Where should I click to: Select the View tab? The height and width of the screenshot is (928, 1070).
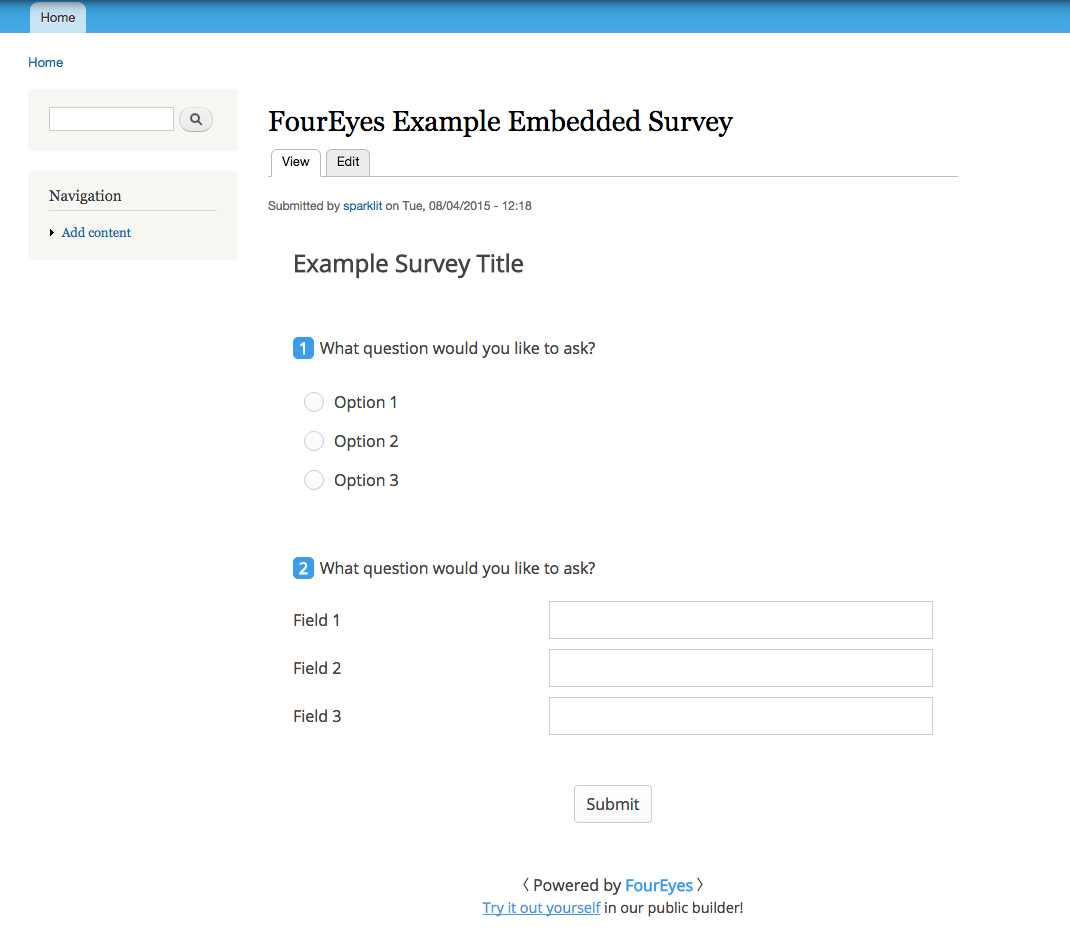pyautogui.click(x=295, y=162)
